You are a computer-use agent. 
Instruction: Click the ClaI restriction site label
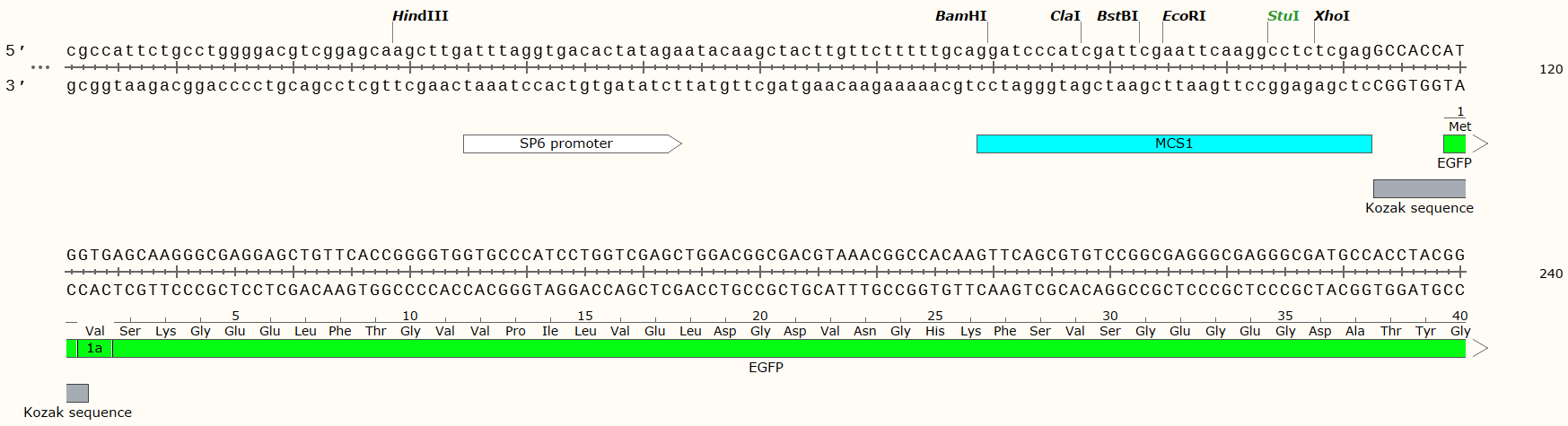(1064, 16)
